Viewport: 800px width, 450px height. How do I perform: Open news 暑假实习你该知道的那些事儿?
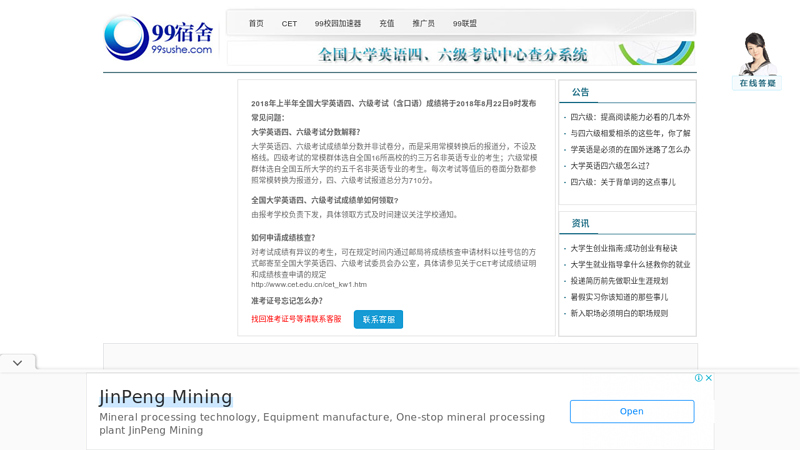coord(619,297)
